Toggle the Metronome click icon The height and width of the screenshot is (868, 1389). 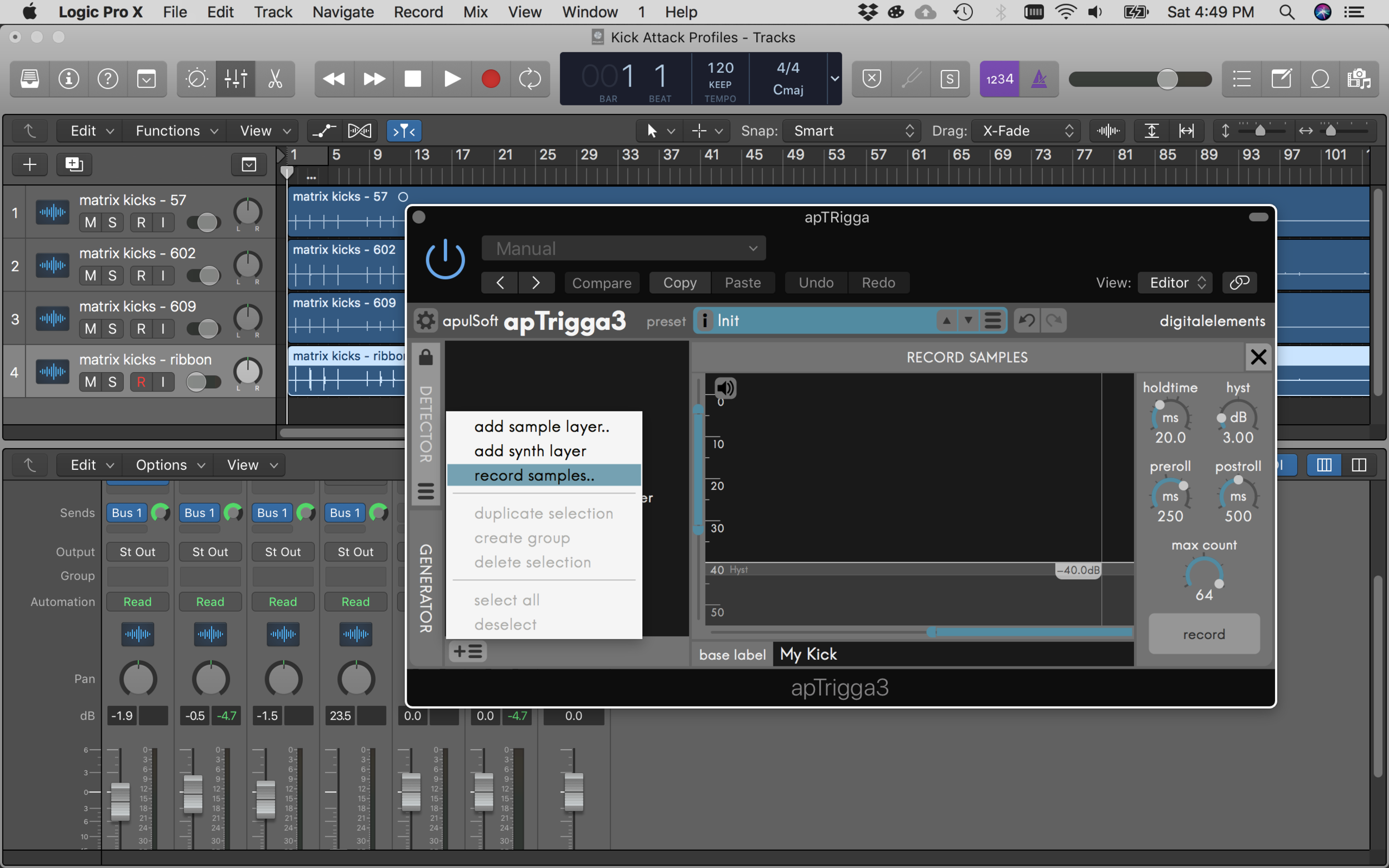[1040, 79]
